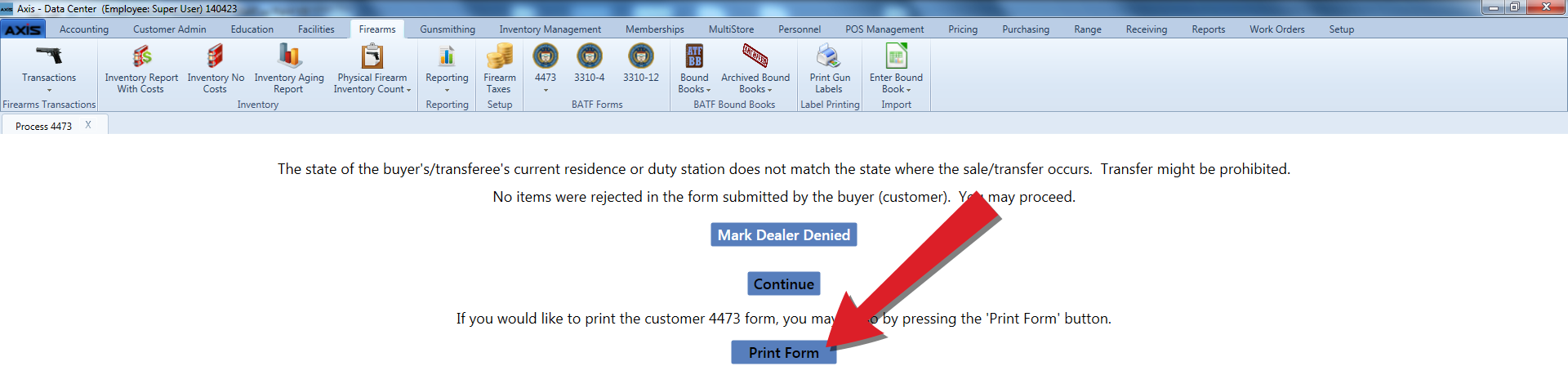This screenshot has width=1568, height=375.
Task: Open the Memberships tab
Action: pos(655,29)
